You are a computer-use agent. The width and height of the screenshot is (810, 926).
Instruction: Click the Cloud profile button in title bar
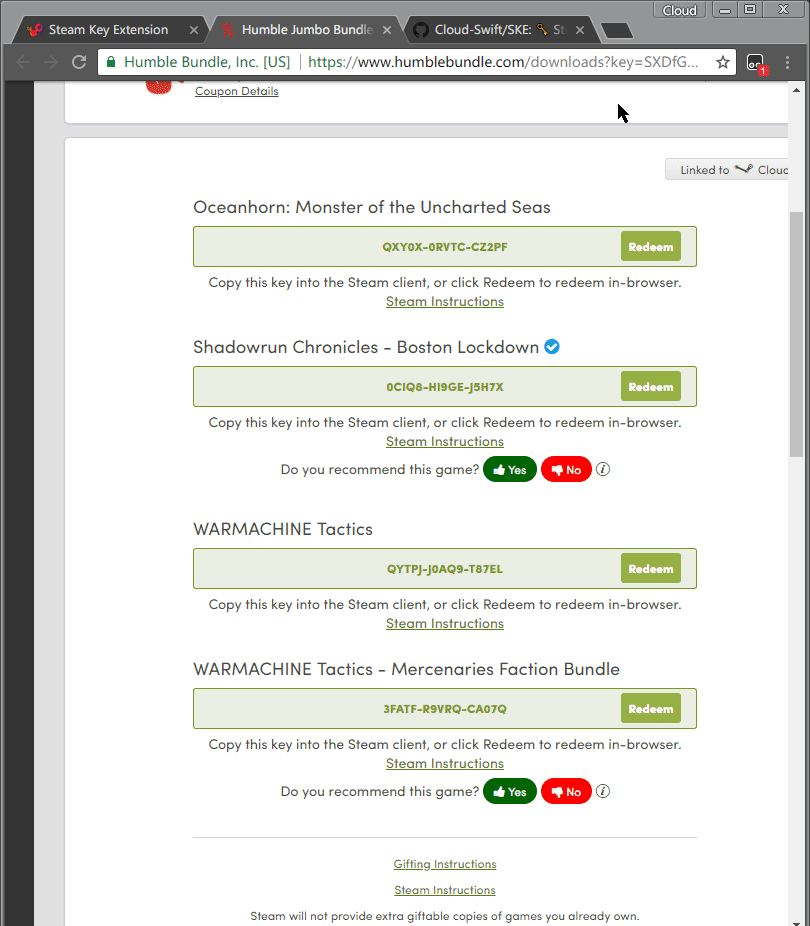click(680, 10)
